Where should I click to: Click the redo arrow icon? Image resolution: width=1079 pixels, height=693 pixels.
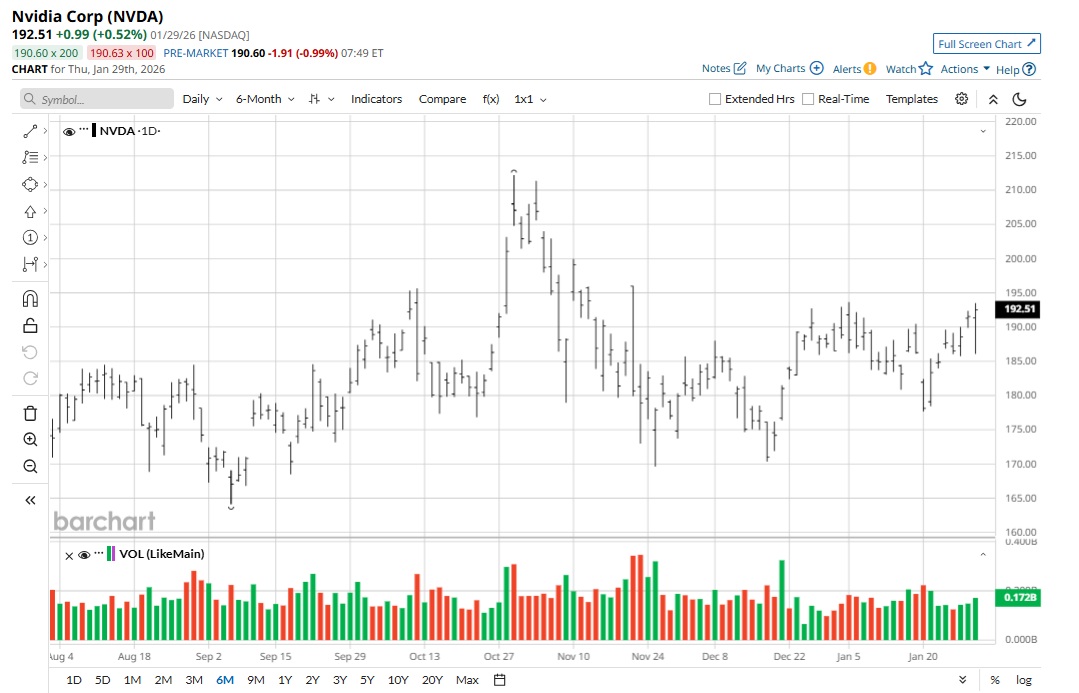30,379
